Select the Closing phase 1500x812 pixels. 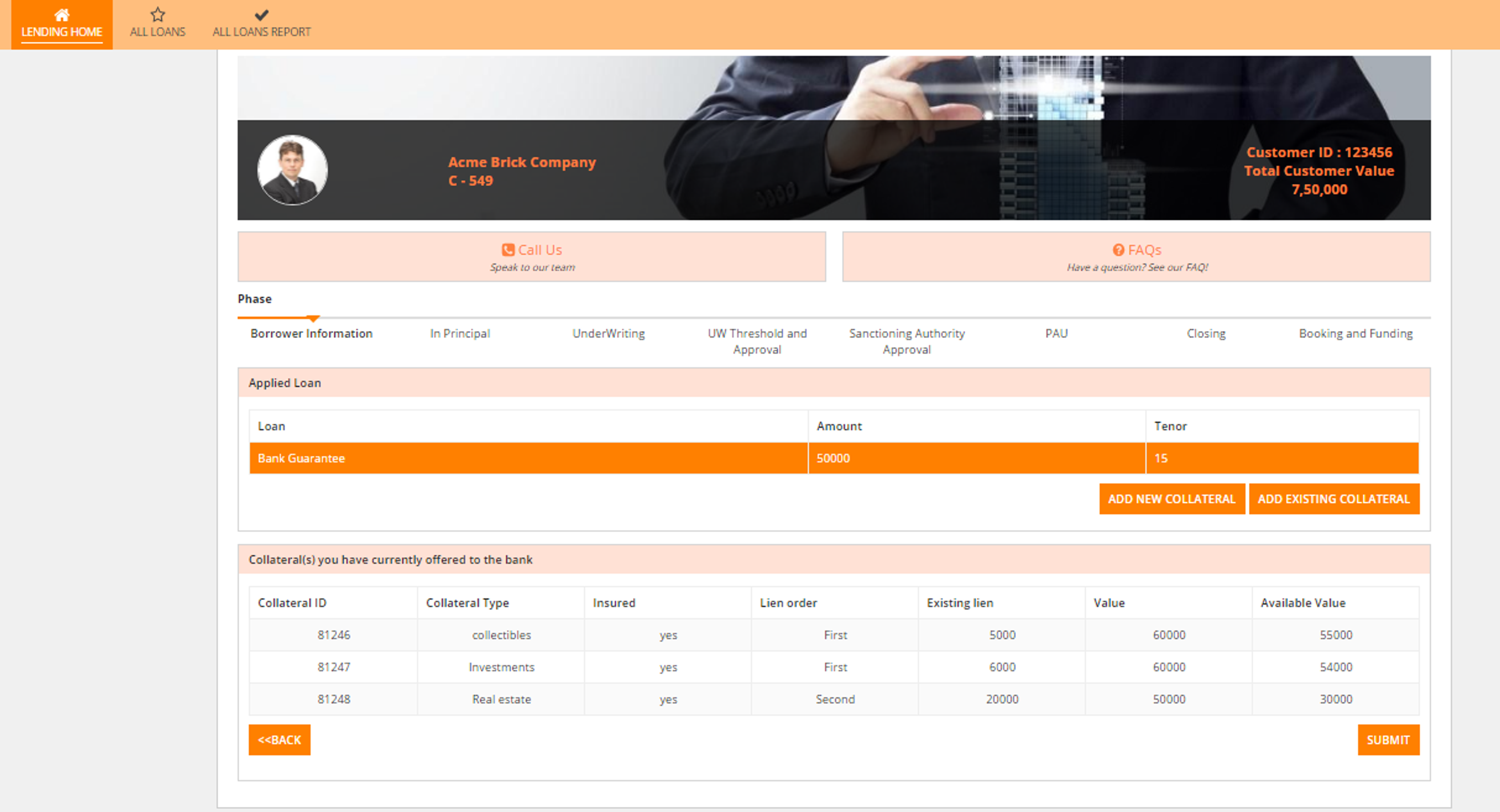[x=1206, y=333]
